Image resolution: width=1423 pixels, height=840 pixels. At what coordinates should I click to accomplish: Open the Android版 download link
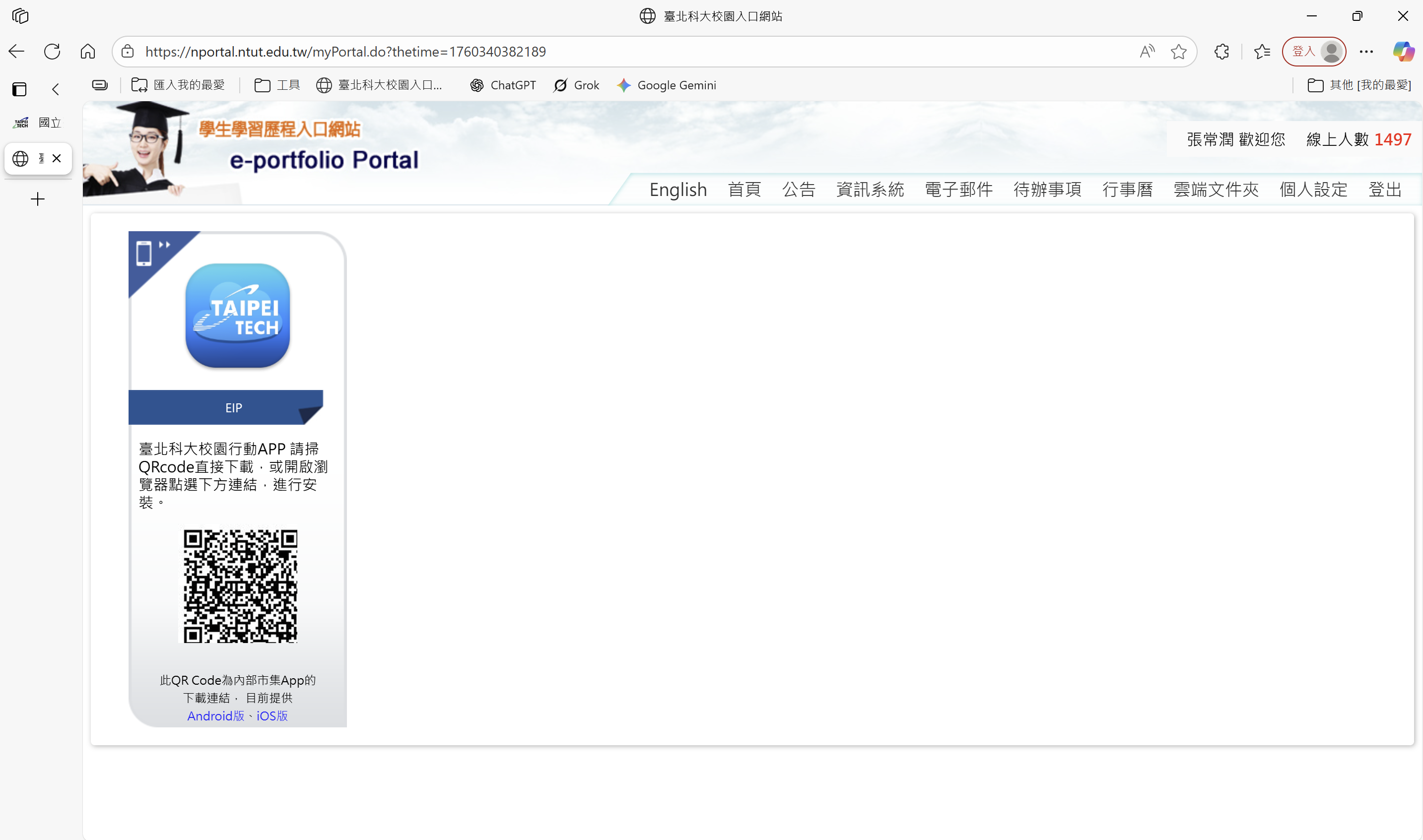click(216, 716)
